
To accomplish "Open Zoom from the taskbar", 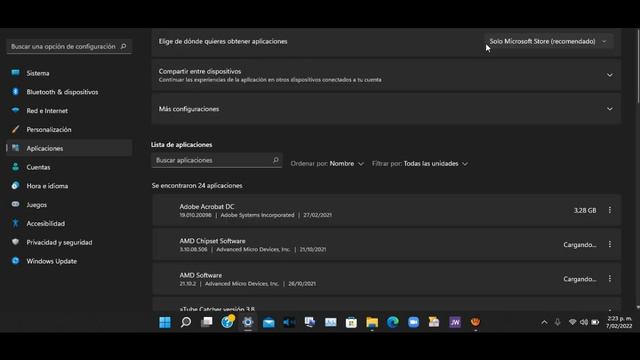I will pyautogui.click(x=413, y=322).
